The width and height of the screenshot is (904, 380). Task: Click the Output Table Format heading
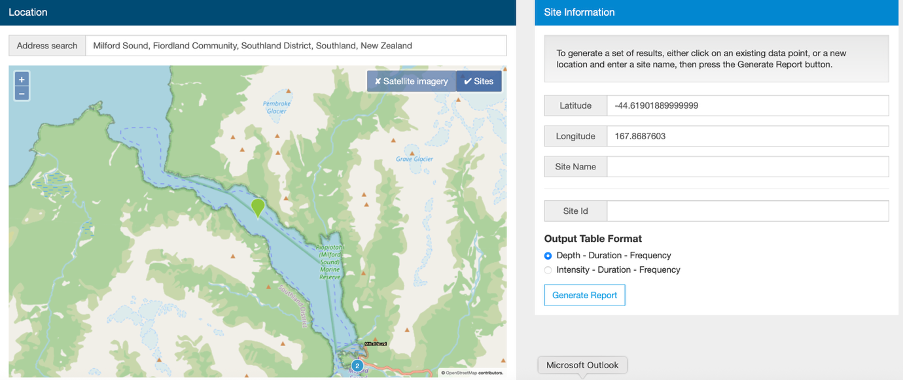[x=593, y=239]
